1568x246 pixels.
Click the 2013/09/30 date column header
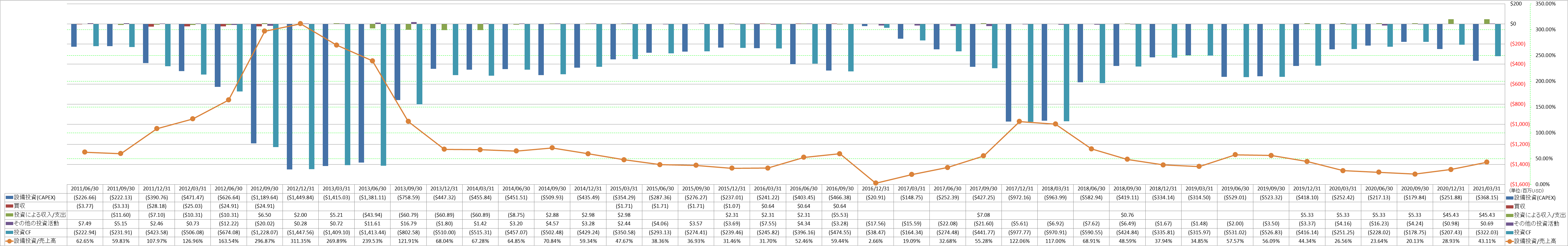408,189
